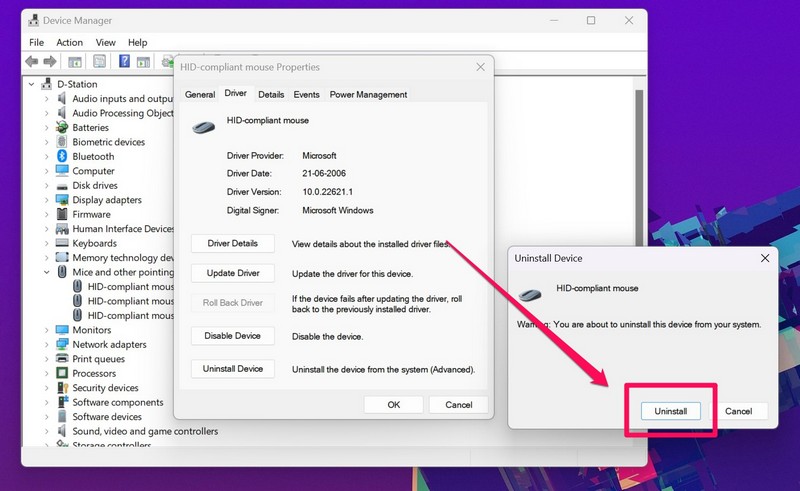
Task: Click the Security devices icon
Action: click(x=62, y=388)
